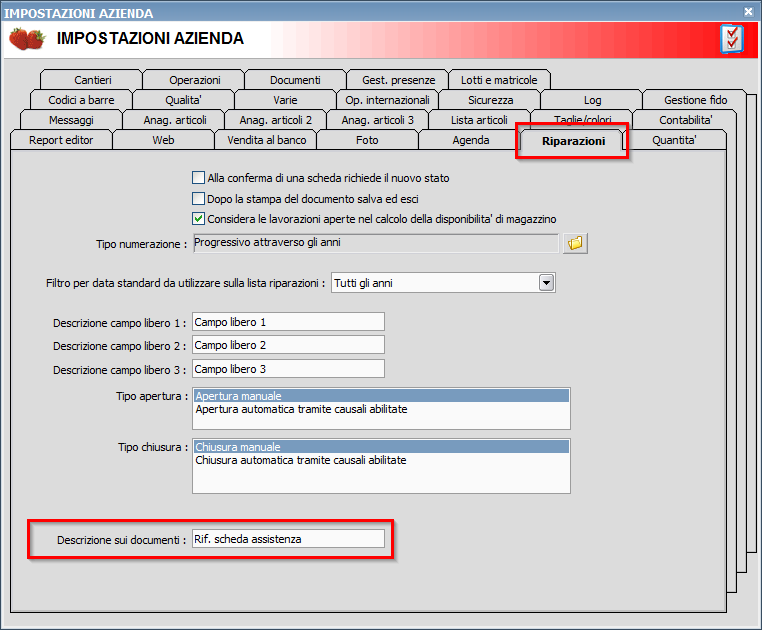Switch to the Foto tab
The image size is (762, 630).
click(x=367, y=140)
